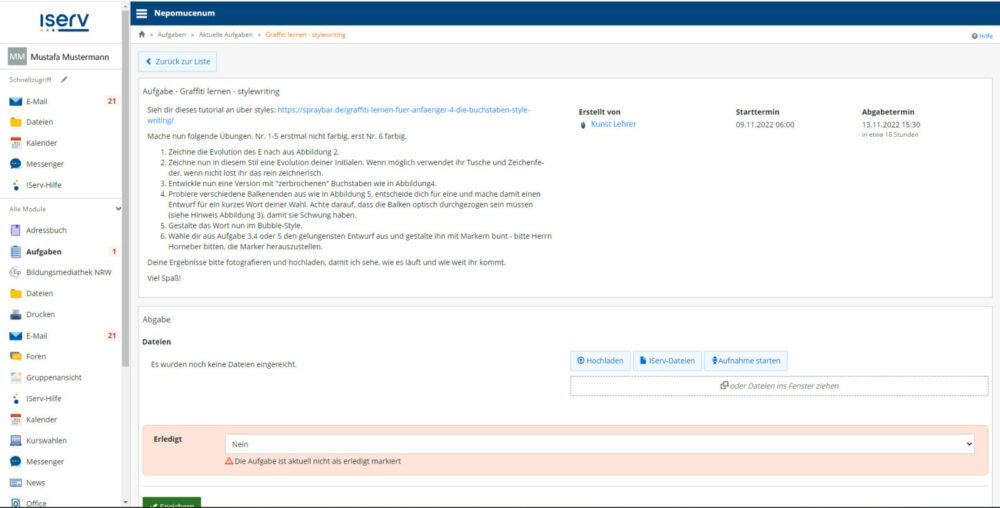
Task: Click the Foren icon
Action: tap(15, 356)
